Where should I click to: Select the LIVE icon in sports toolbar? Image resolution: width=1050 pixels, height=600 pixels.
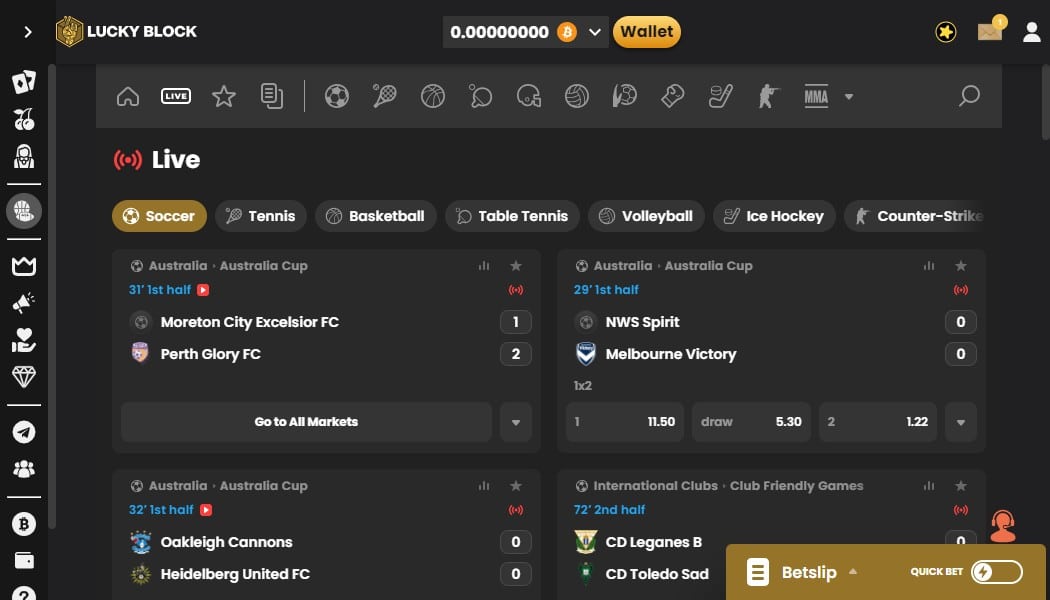176,96
